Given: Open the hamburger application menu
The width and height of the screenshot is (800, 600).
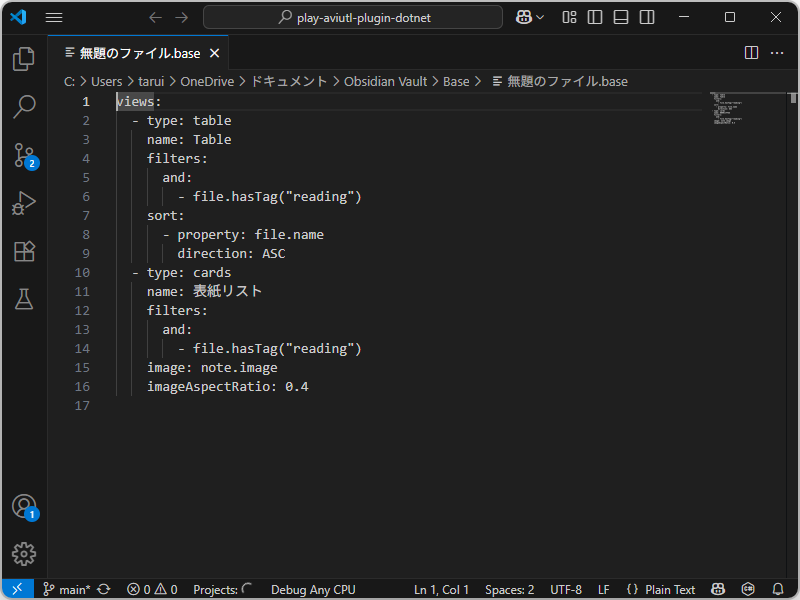Looking at the screenshot, I should (x=54, y=17).
